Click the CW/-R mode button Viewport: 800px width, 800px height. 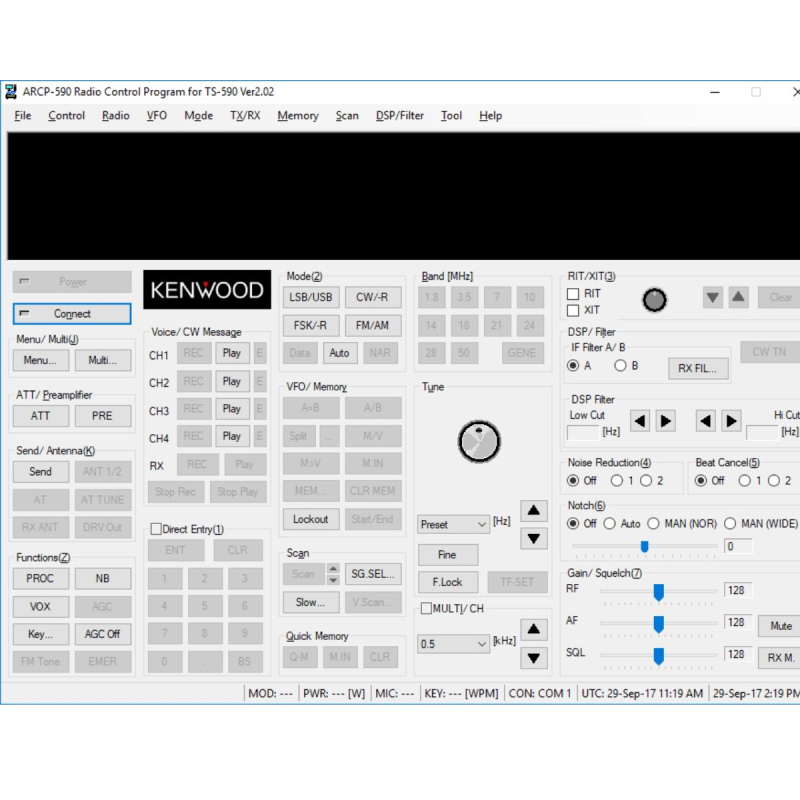tap(372, 297)
